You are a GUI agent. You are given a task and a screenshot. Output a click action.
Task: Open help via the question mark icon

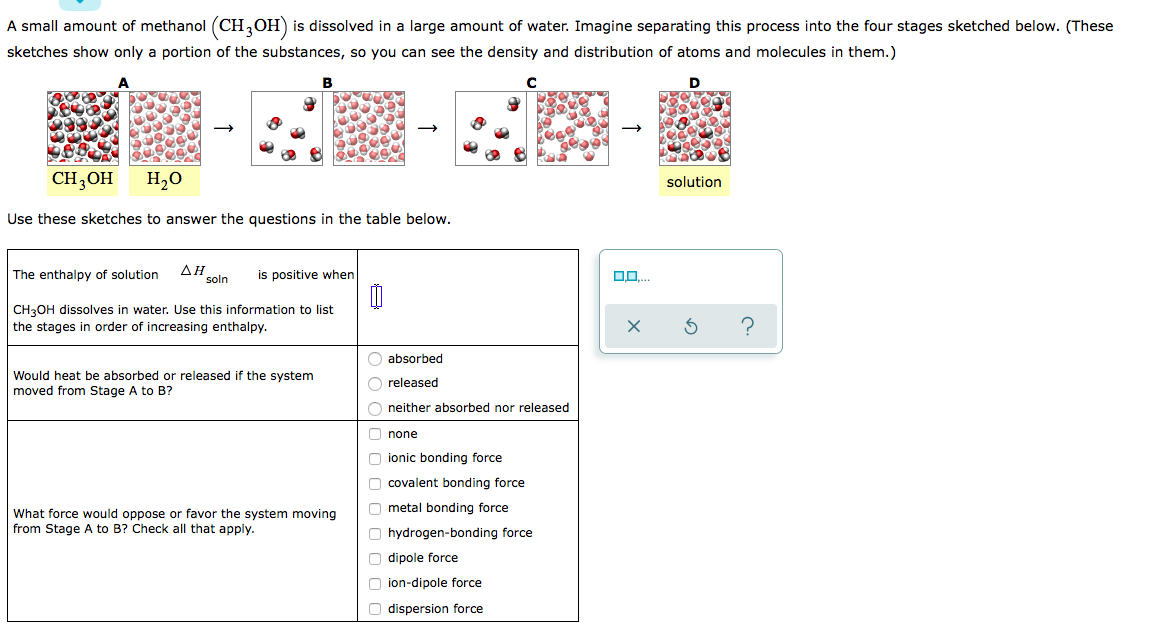(x=749, y=326)
